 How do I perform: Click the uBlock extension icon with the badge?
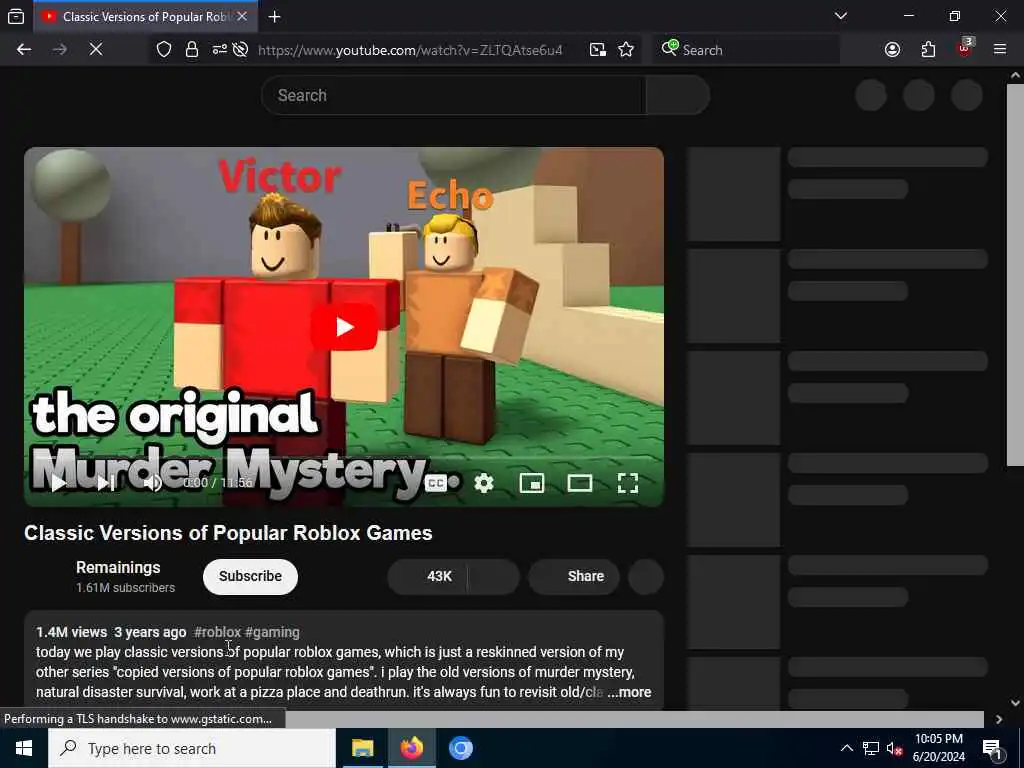(x=965, y=48)
